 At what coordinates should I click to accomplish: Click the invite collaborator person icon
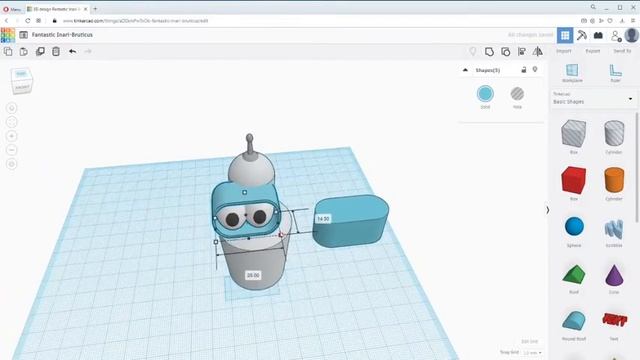coord(616,36)
